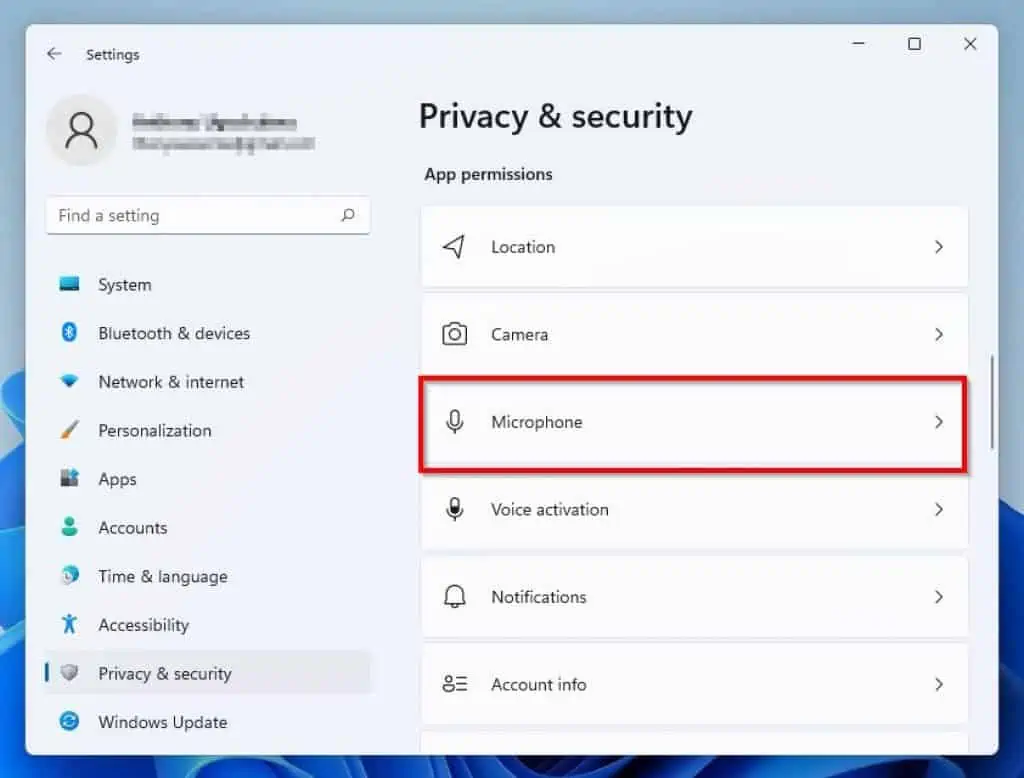Viewport: 1024px width, 778px height.
Task: Click the Account info icon
Action: [455, 684]
